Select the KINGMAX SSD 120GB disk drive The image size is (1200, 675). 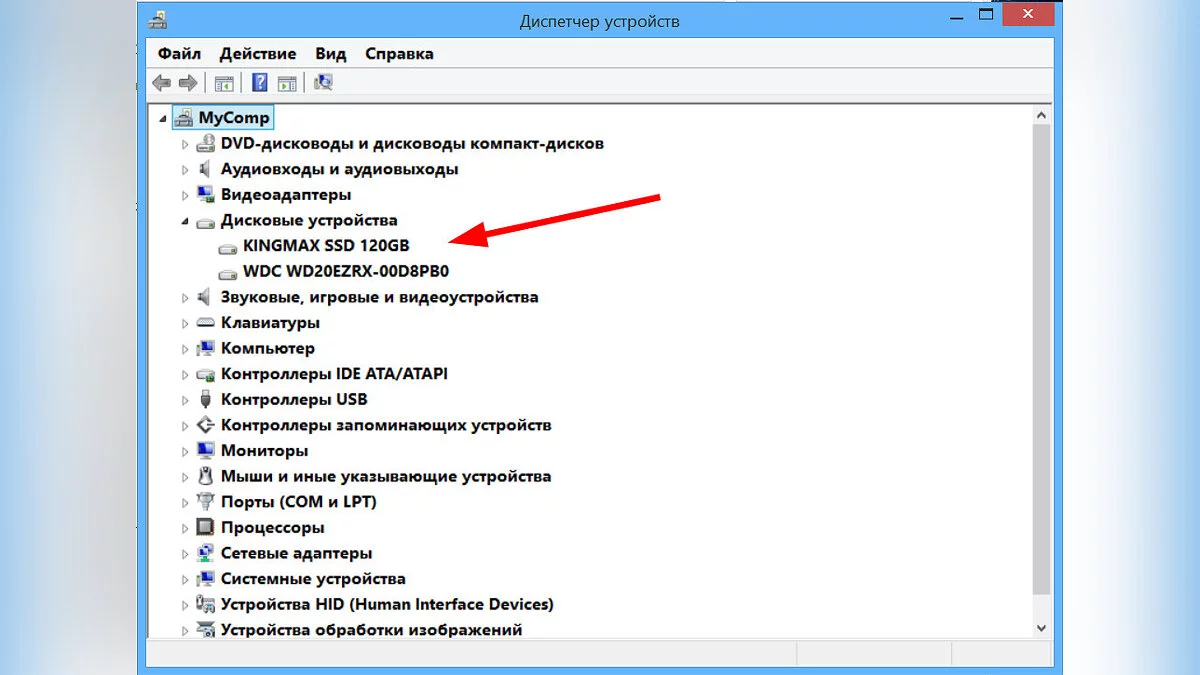point(325,245)
